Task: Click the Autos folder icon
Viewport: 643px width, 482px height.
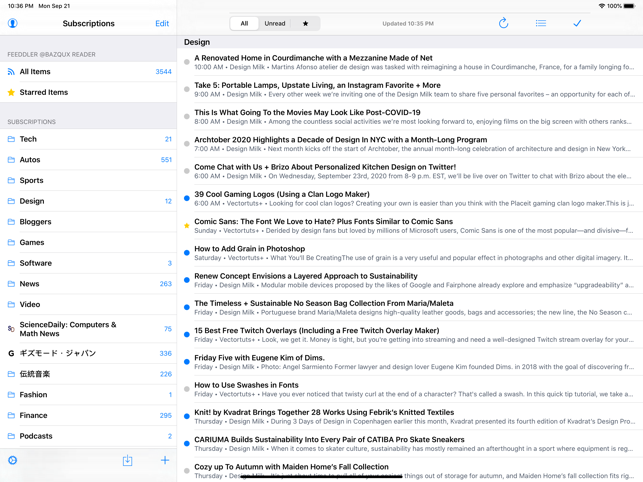Action: 11,160
